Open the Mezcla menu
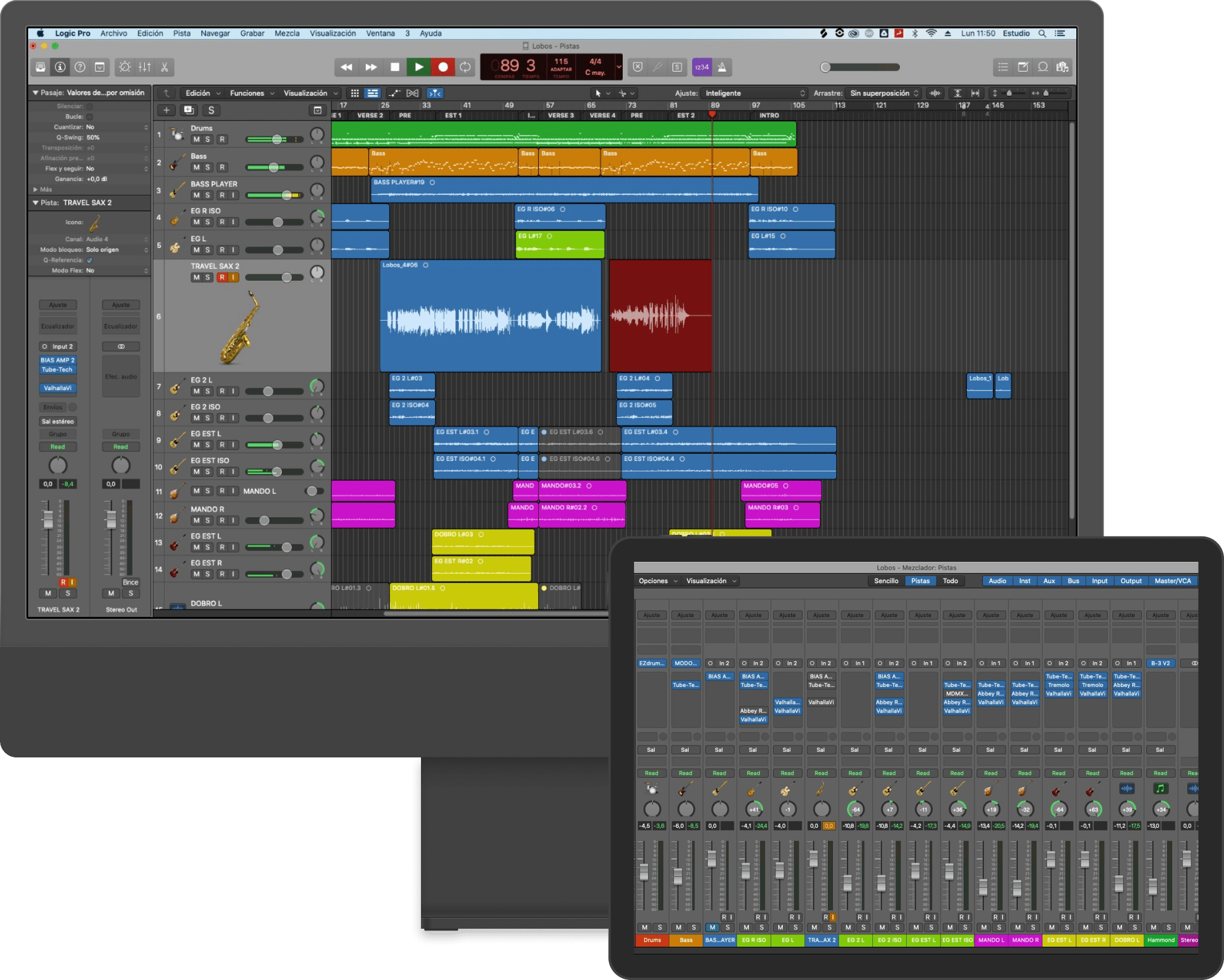This screenshot has width=1224, height=980. coord(287,33)
